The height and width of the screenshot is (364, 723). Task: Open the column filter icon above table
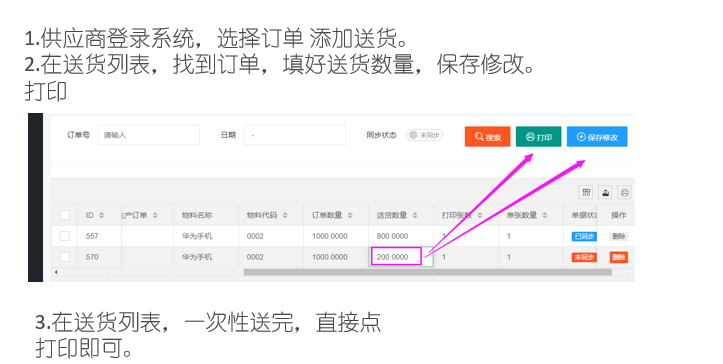click(586, 192)
